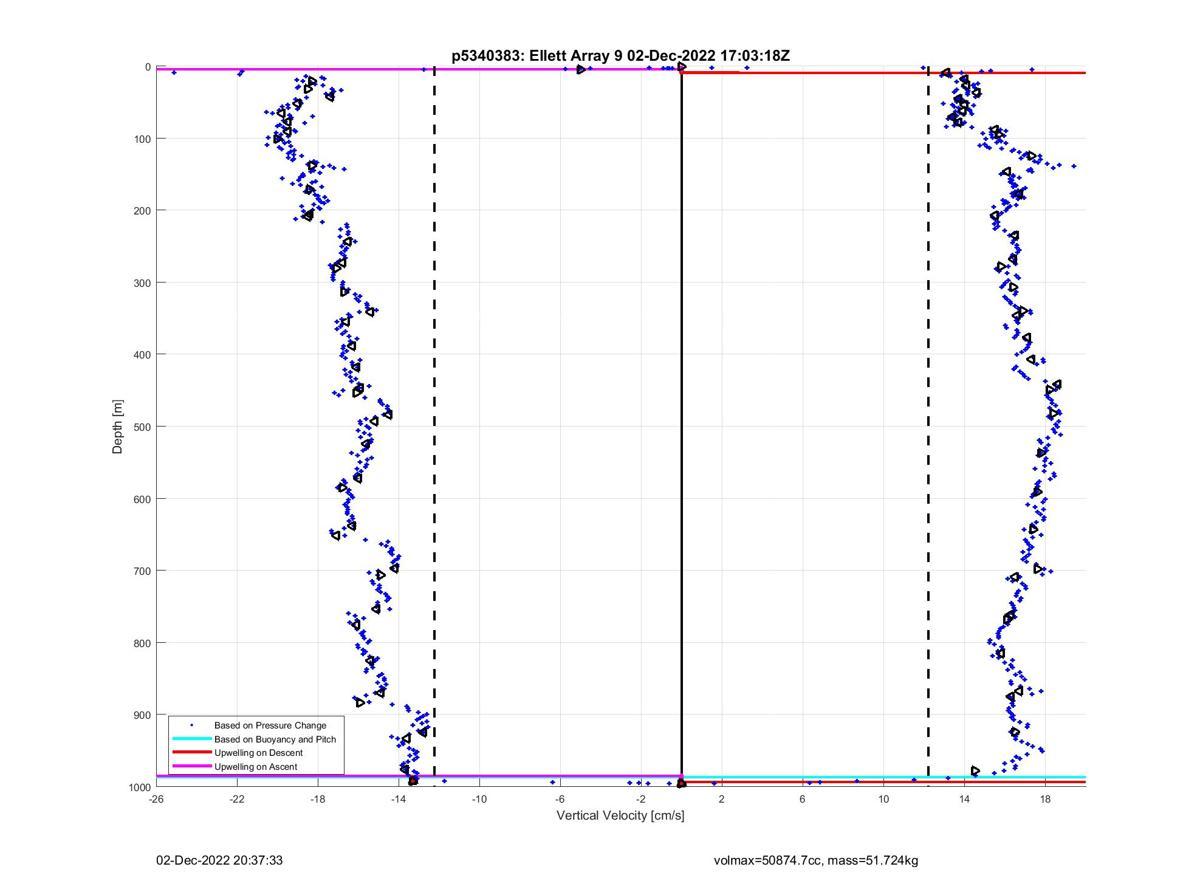Screen dimensions: 1200x885
Task: Click y-axis tick label 1000
Action: 139,787
